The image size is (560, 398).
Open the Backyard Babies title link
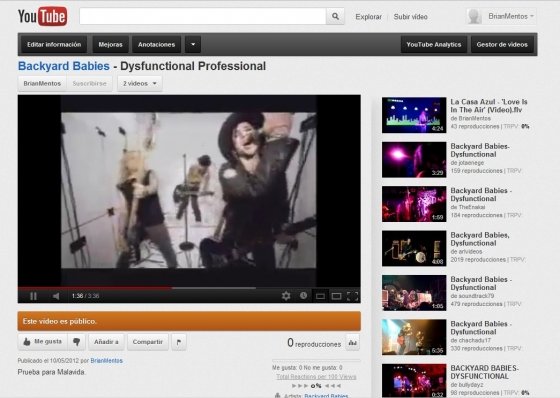[x=64, y=66]
